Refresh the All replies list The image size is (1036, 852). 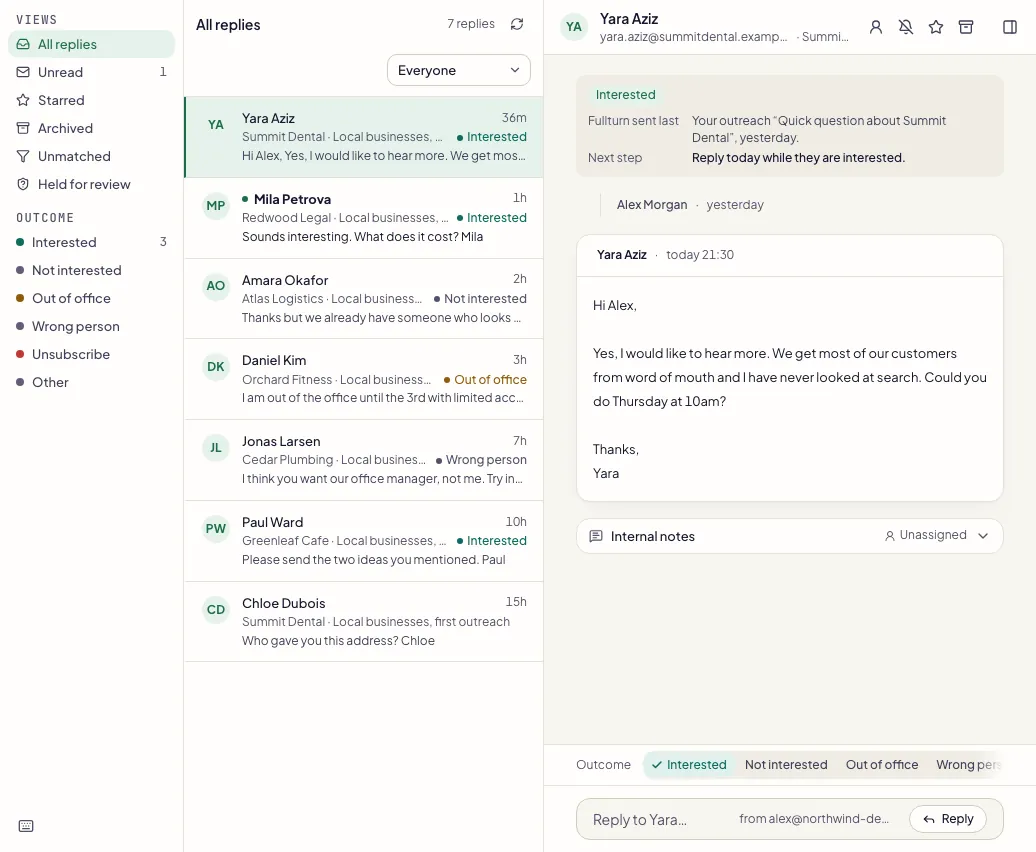[x=517, y=24]
